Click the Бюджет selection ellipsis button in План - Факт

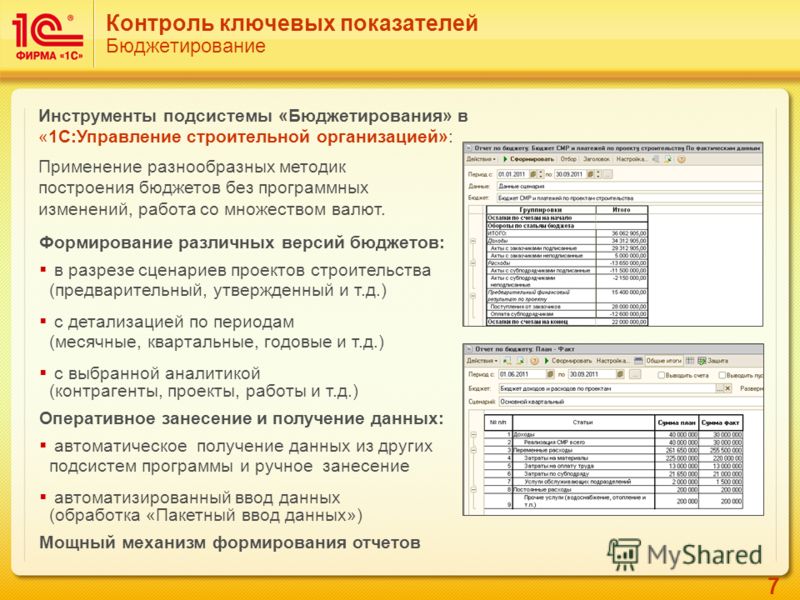click(x=719, y=388)
